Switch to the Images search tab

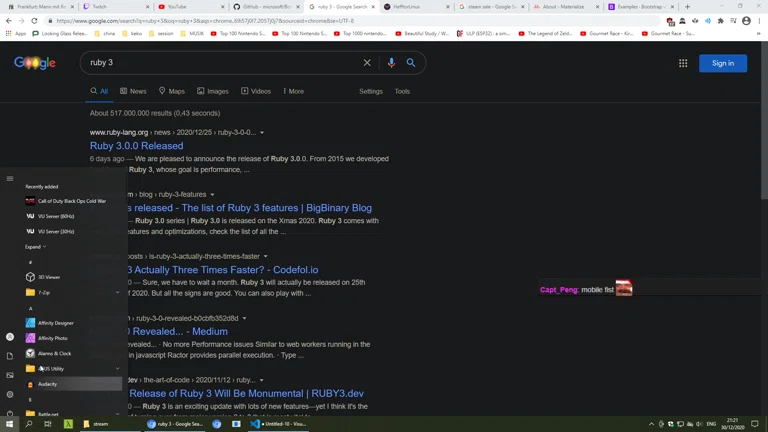(x=212, y=91)
